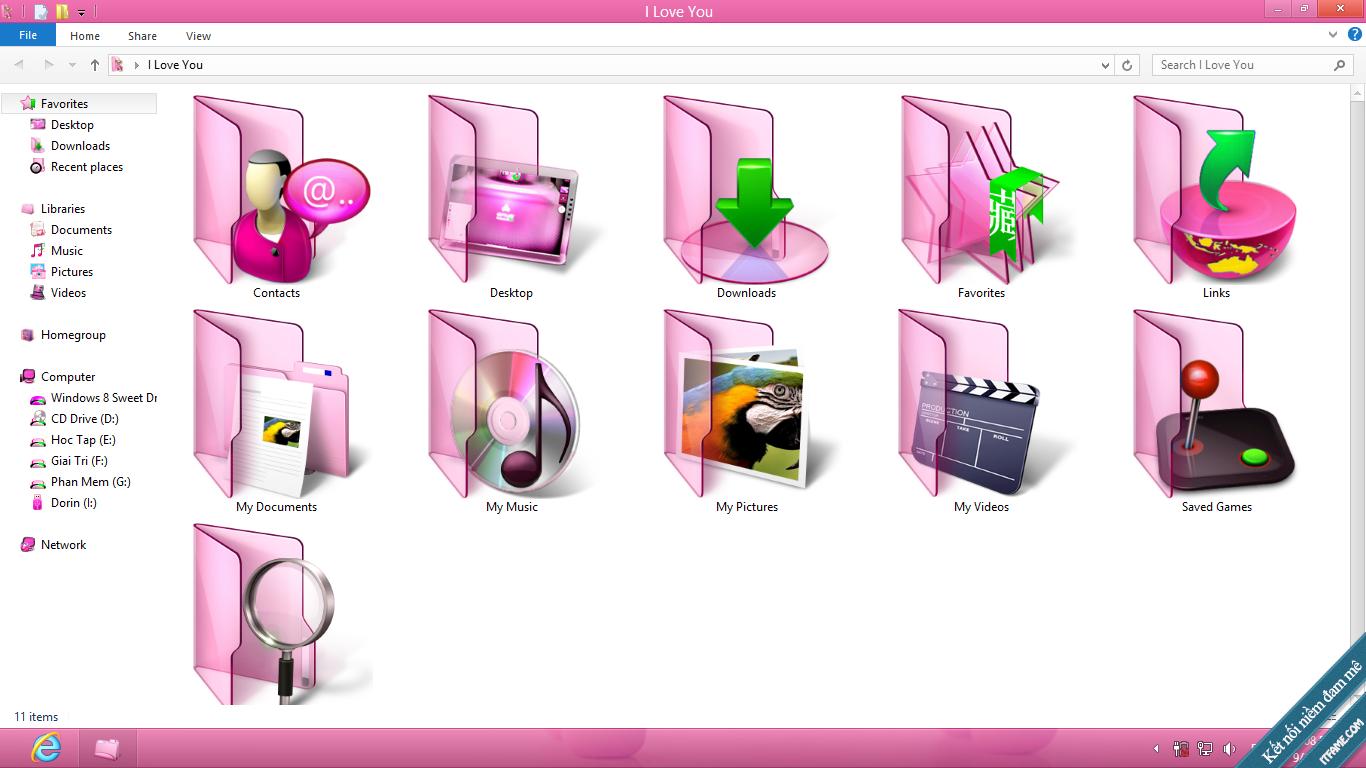Click the address bar folder icon
Image resolution: width=1366 pixels, height=768 pixels.
pyautogui.click(x=118, y=65)
